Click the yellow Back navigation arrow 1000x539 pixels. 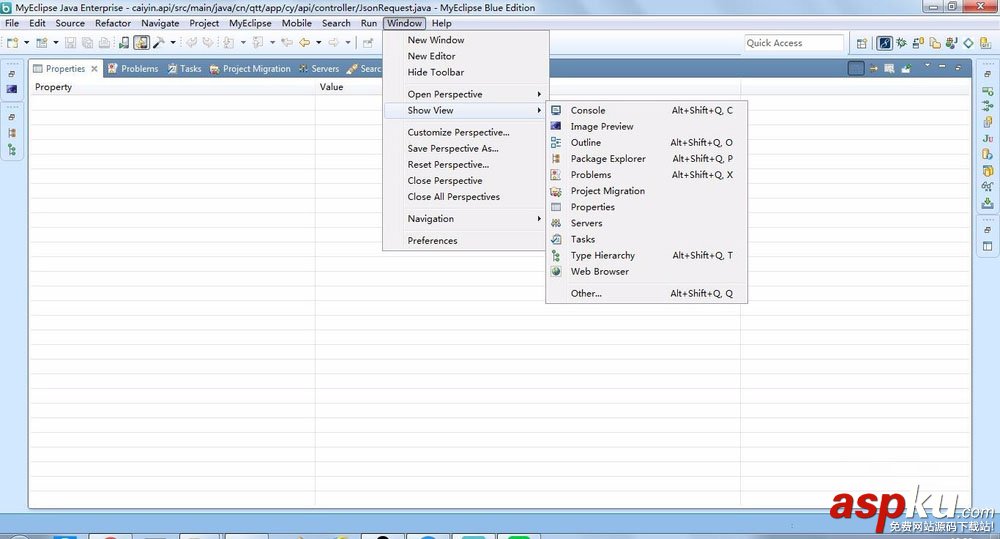(305, 43)
